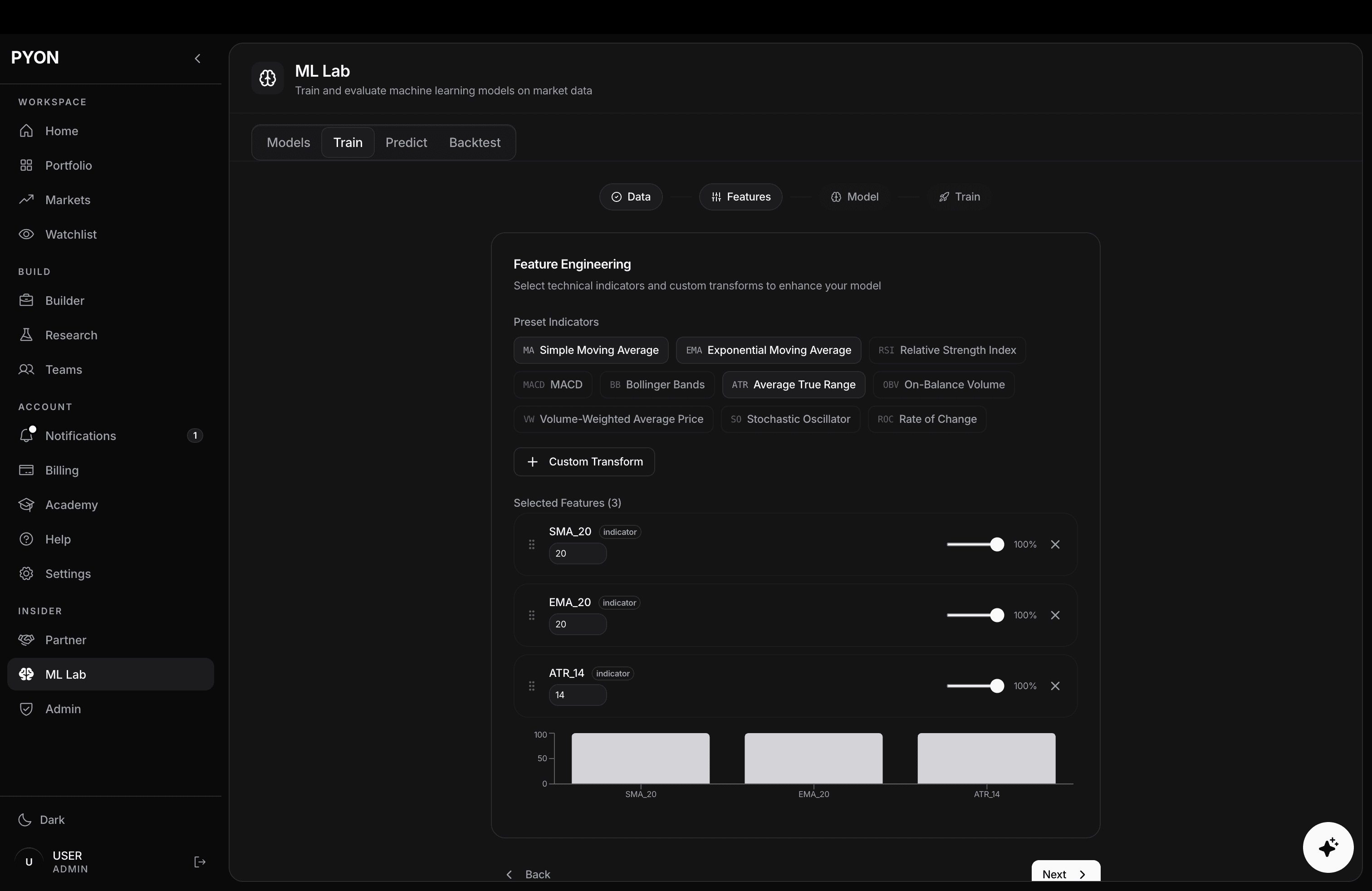Click the ATR_14 chart bar

(x=986, y=759)
